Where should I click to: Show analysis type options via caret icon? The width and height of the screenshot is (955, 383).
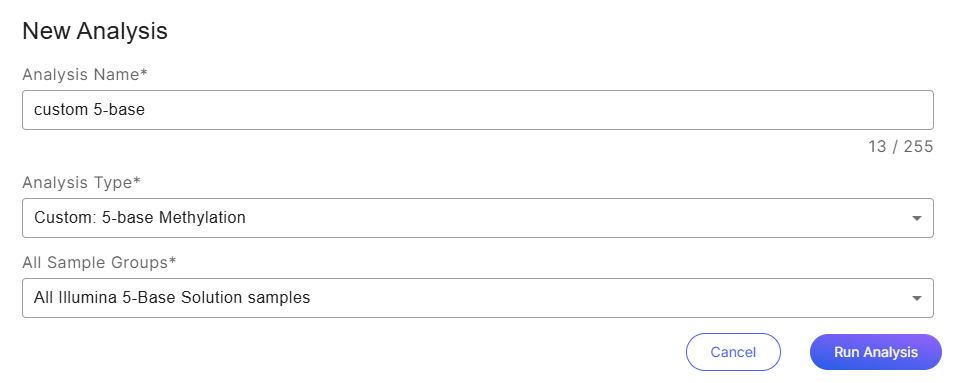[916, 218]
